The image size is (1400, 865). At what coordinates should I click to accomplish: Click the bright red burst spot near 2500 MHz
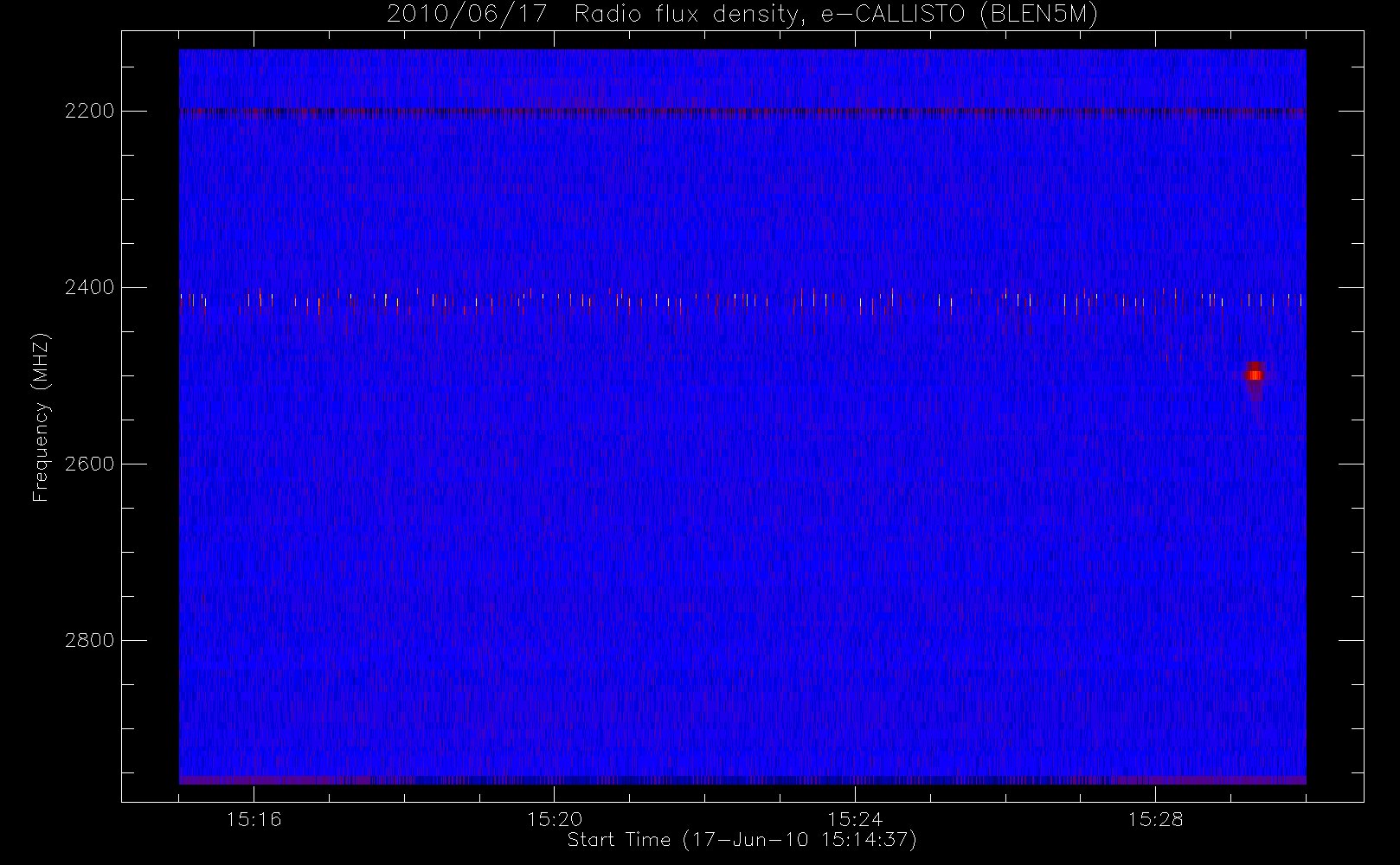point(1255,375)
